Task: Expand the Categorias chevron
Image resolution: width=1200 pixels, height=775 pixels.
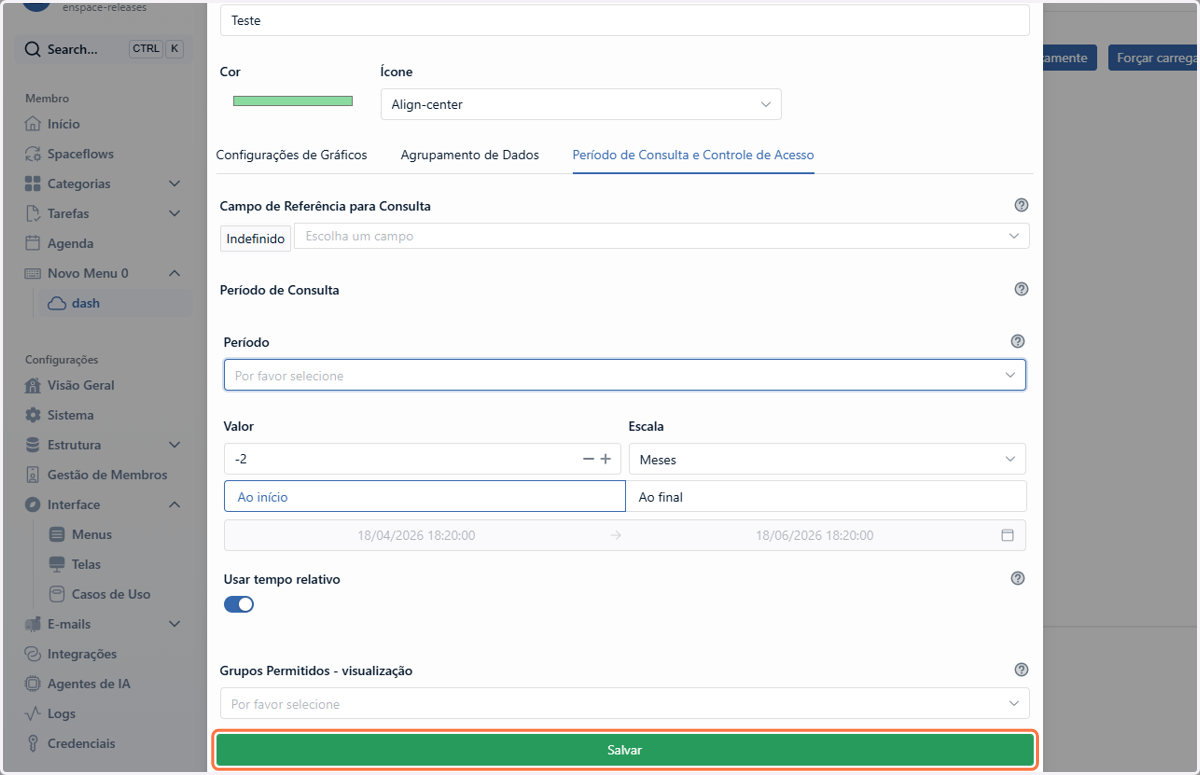Action: 174,184
